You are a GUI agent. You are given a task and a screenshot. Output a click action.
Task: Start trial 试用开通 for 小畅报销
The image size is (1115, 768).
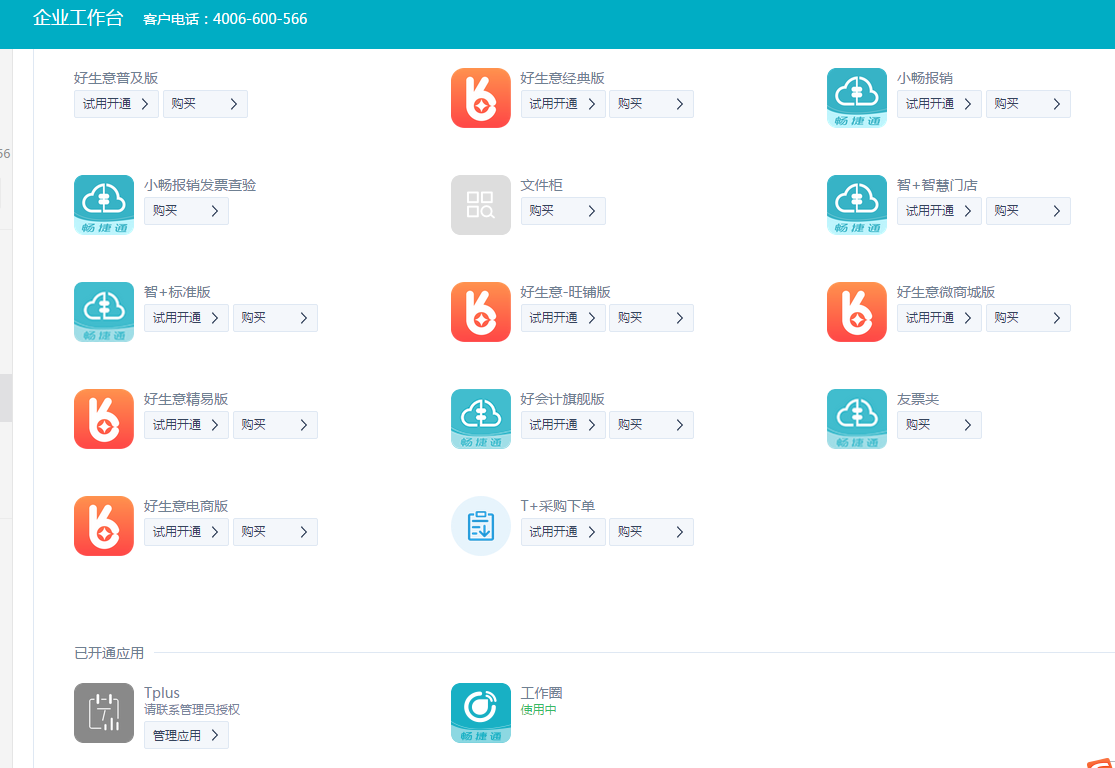pos(939,104)
